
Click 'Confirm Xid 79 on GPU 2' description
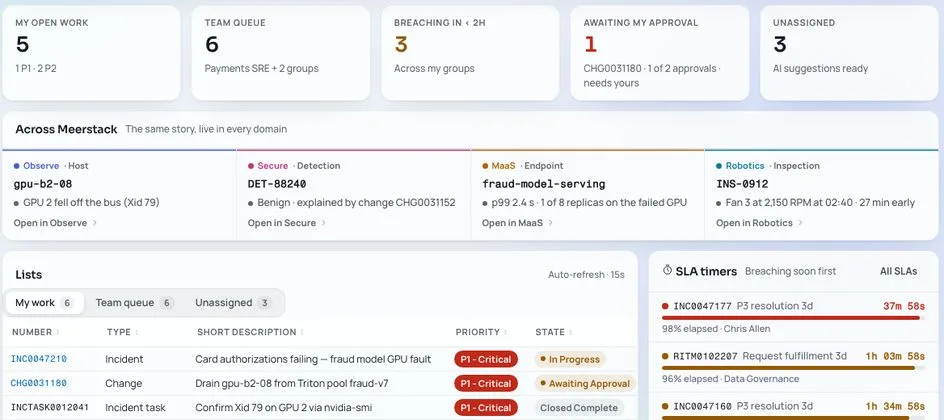(x=284, y=408)
